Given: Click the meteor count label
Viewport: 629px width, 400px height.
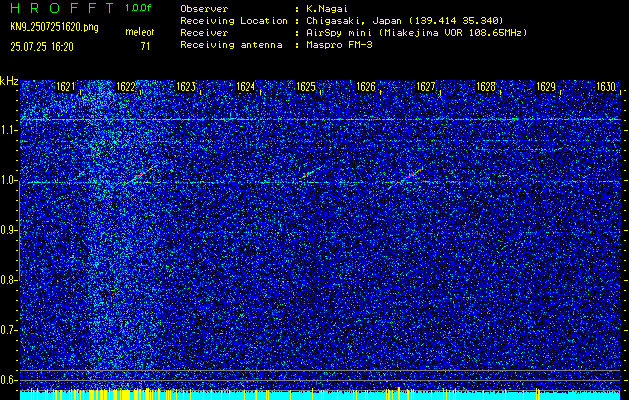Looking at the screenshot, I should [x=140, y=32].
